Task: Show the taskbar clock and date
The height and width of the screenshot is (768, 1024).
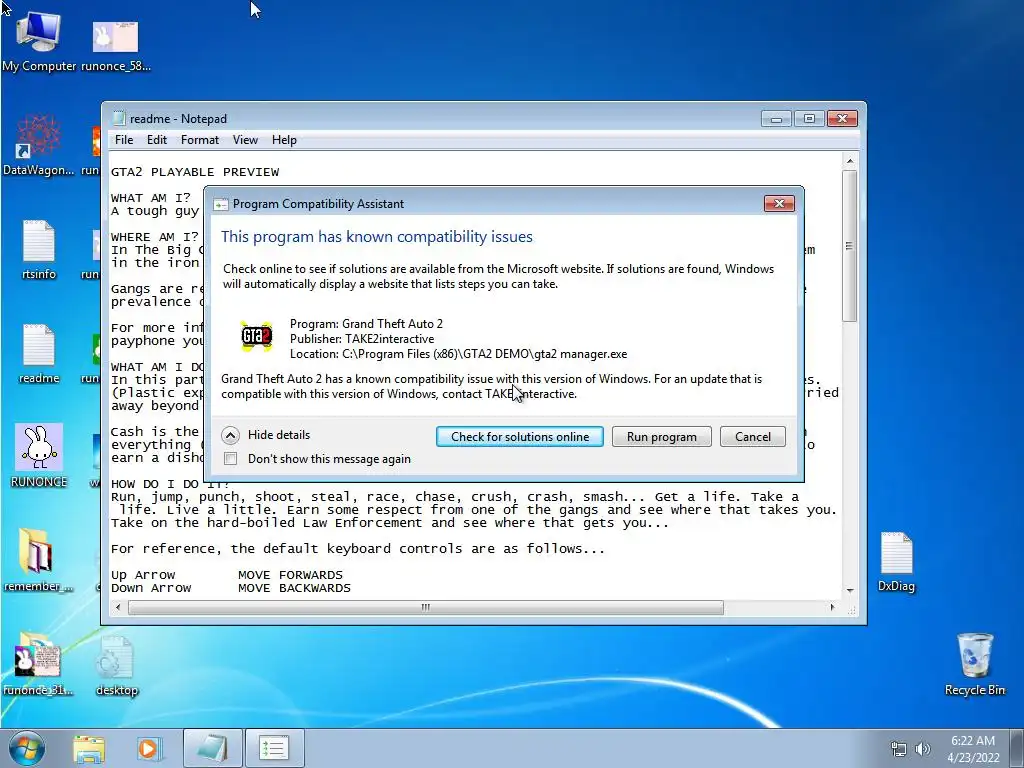Action: click(x=973, y=748)
